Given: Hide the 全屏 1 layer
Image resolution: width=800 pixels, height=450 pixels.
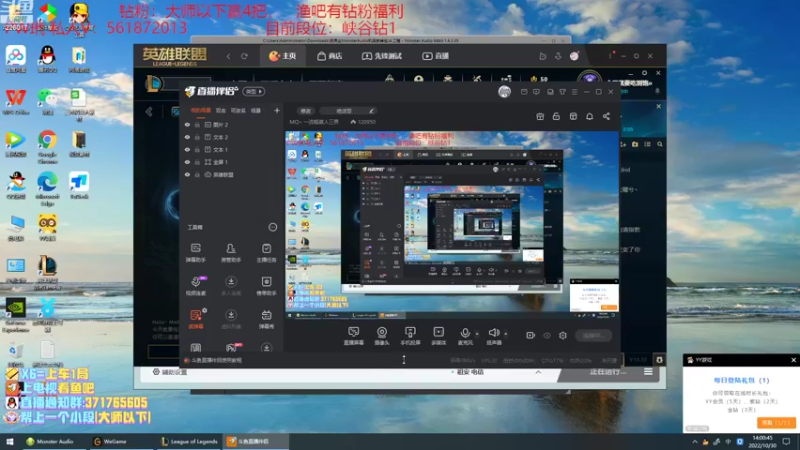Looking at the screenshot, I should tap(187, 162).
